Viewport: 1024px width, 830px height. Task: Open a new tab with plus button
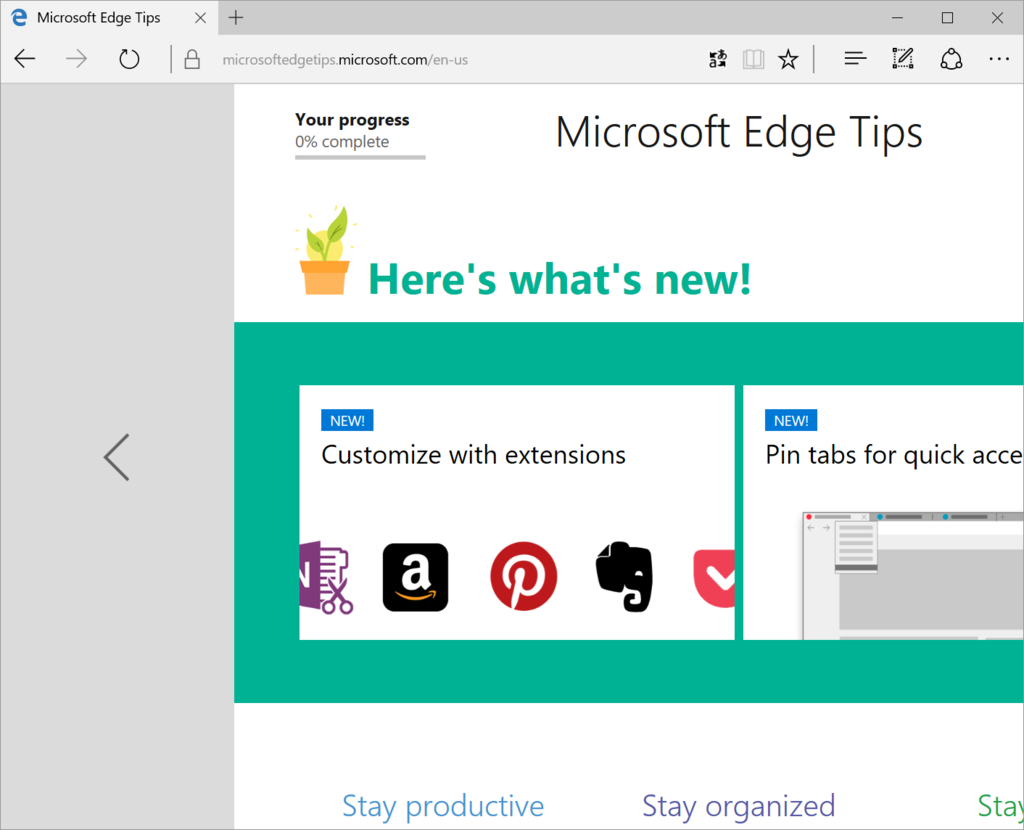tap(236, 18)
